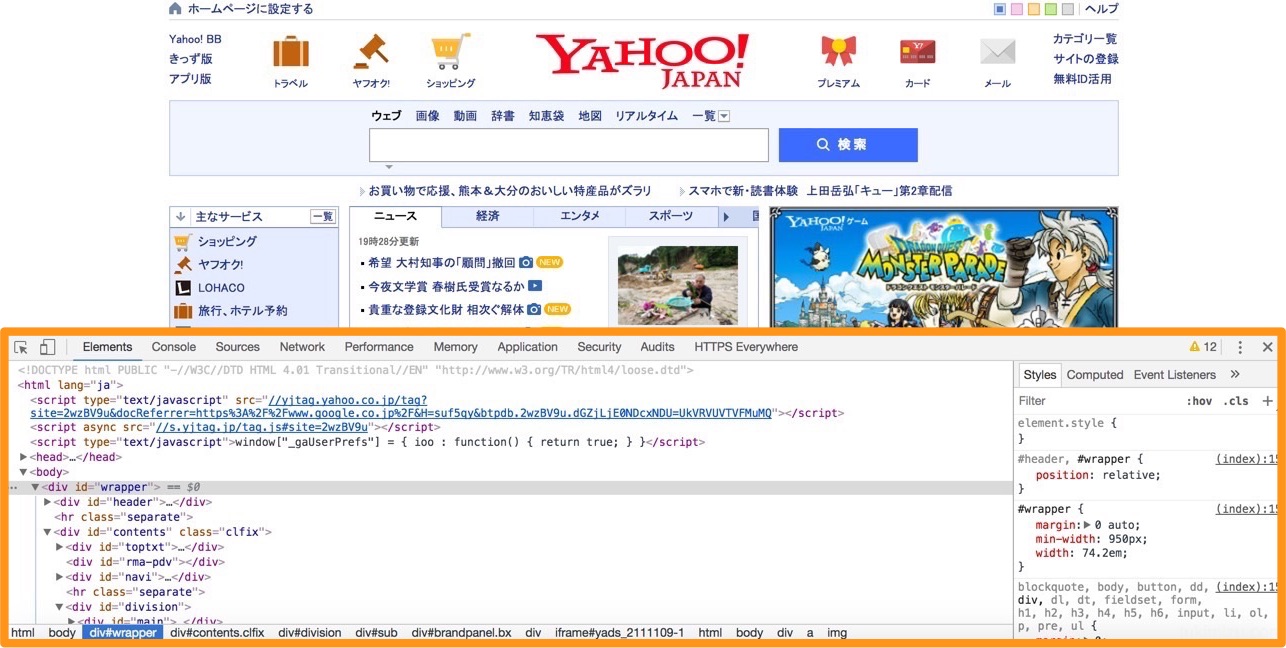Select the スポーツ news tab

[671, 216]
